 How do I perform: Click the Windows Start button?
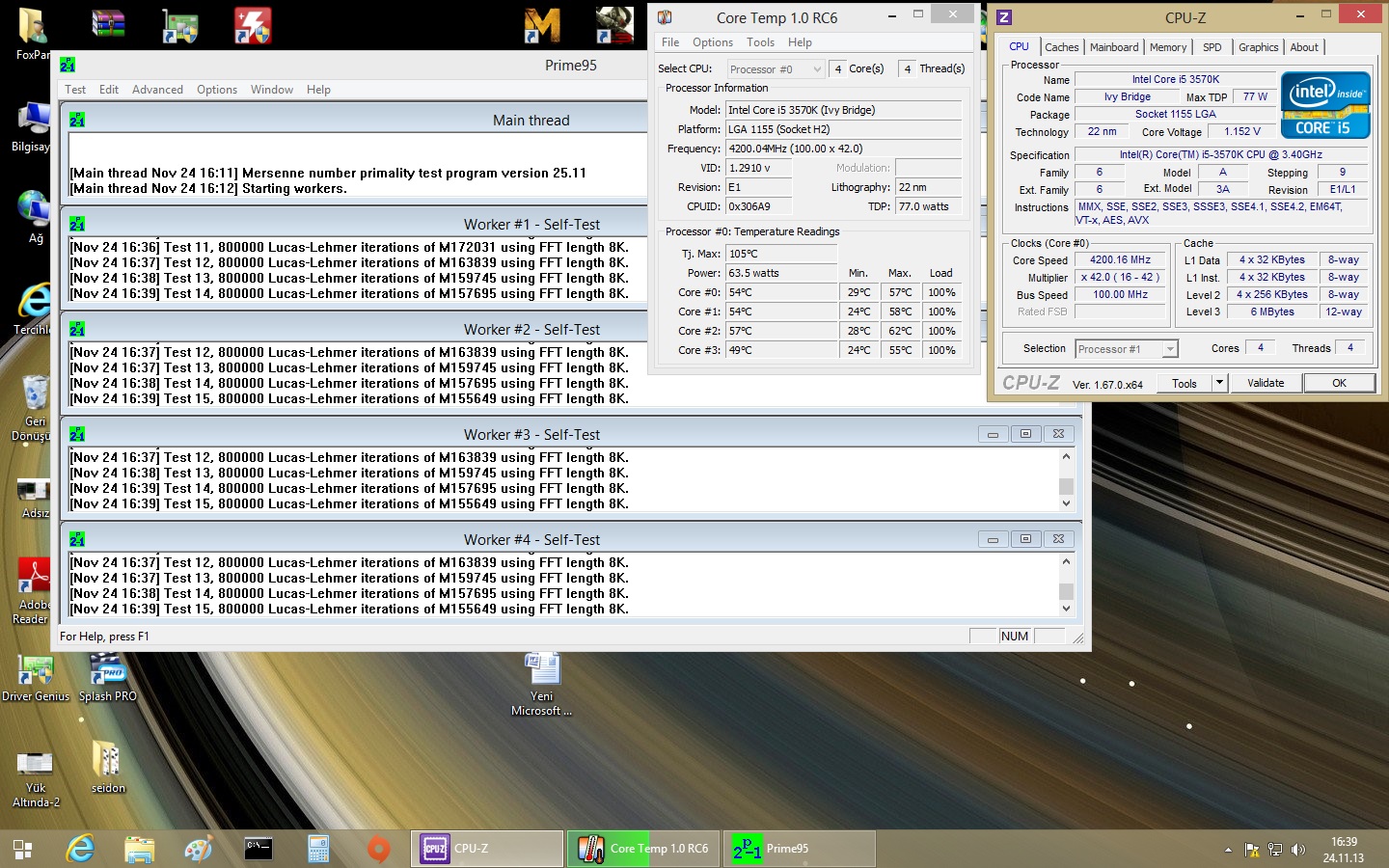(22, 849)
